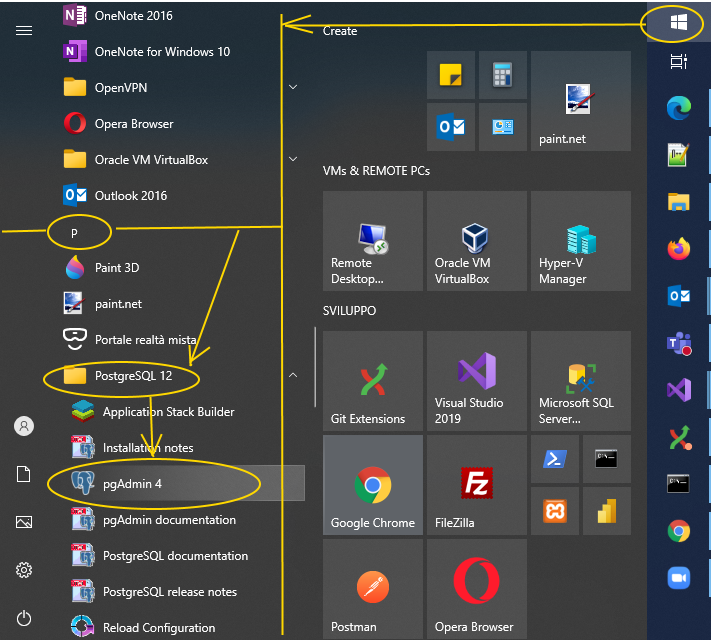Open Settings from the Start sidebar
Screen dimensions: 711x640
point(24,570)
